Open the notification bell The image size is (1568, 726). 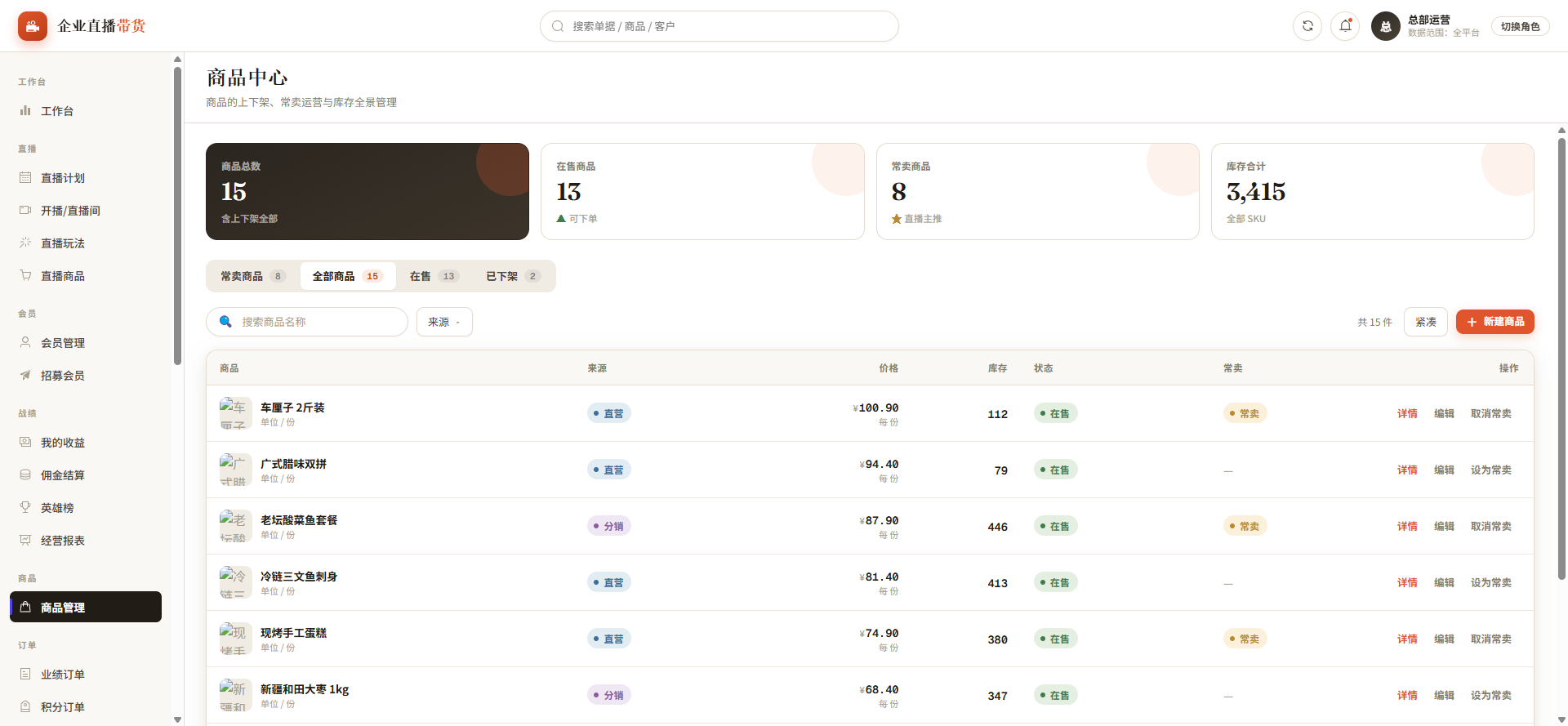pyautogui.click(x=1345, y=26)
